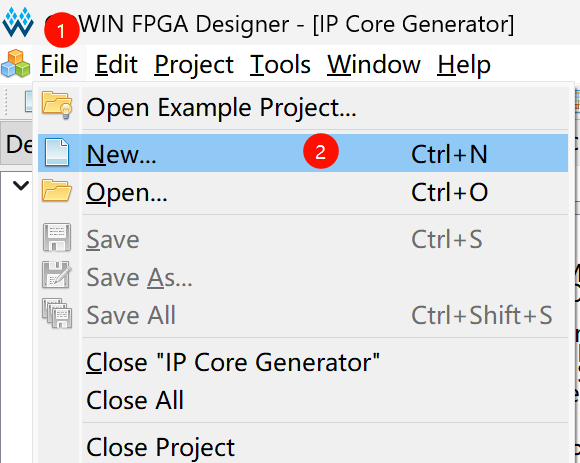Open the Window menu
580x463 pixels.
(x=374, y=64)
